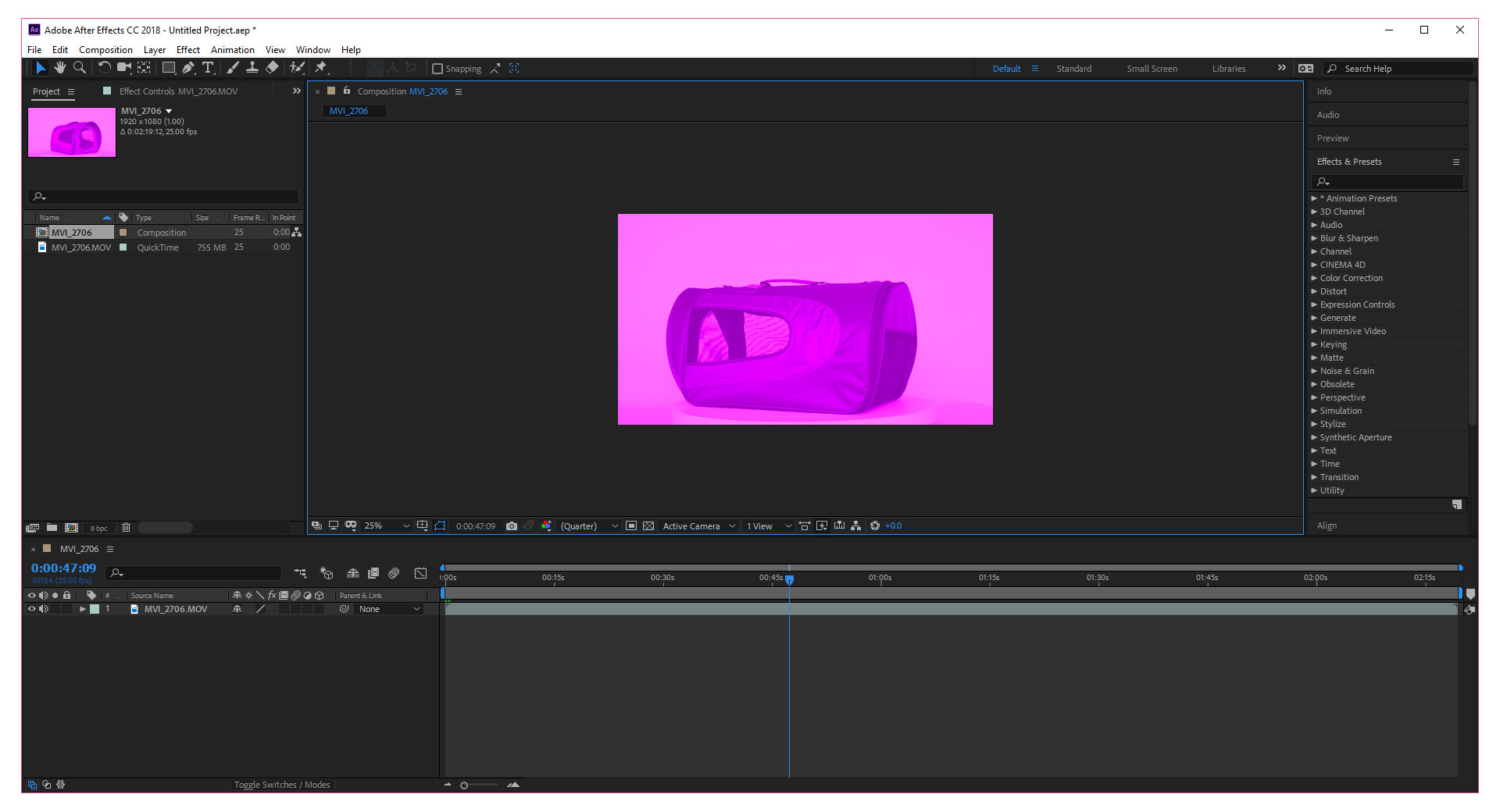Select the Project panel tab
1500x812 pixels.
coord(46,91)
